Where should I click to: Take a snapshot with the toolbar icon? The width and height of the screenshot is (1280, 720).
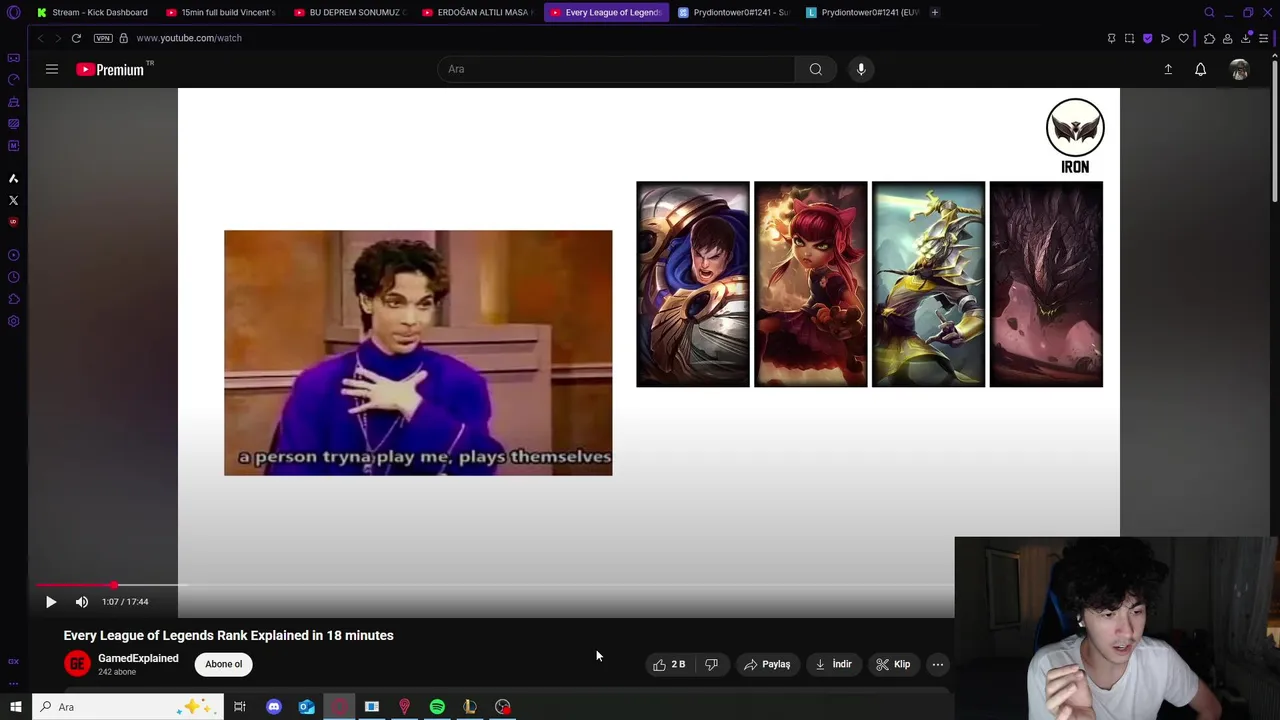click(x=1129, y=38)
